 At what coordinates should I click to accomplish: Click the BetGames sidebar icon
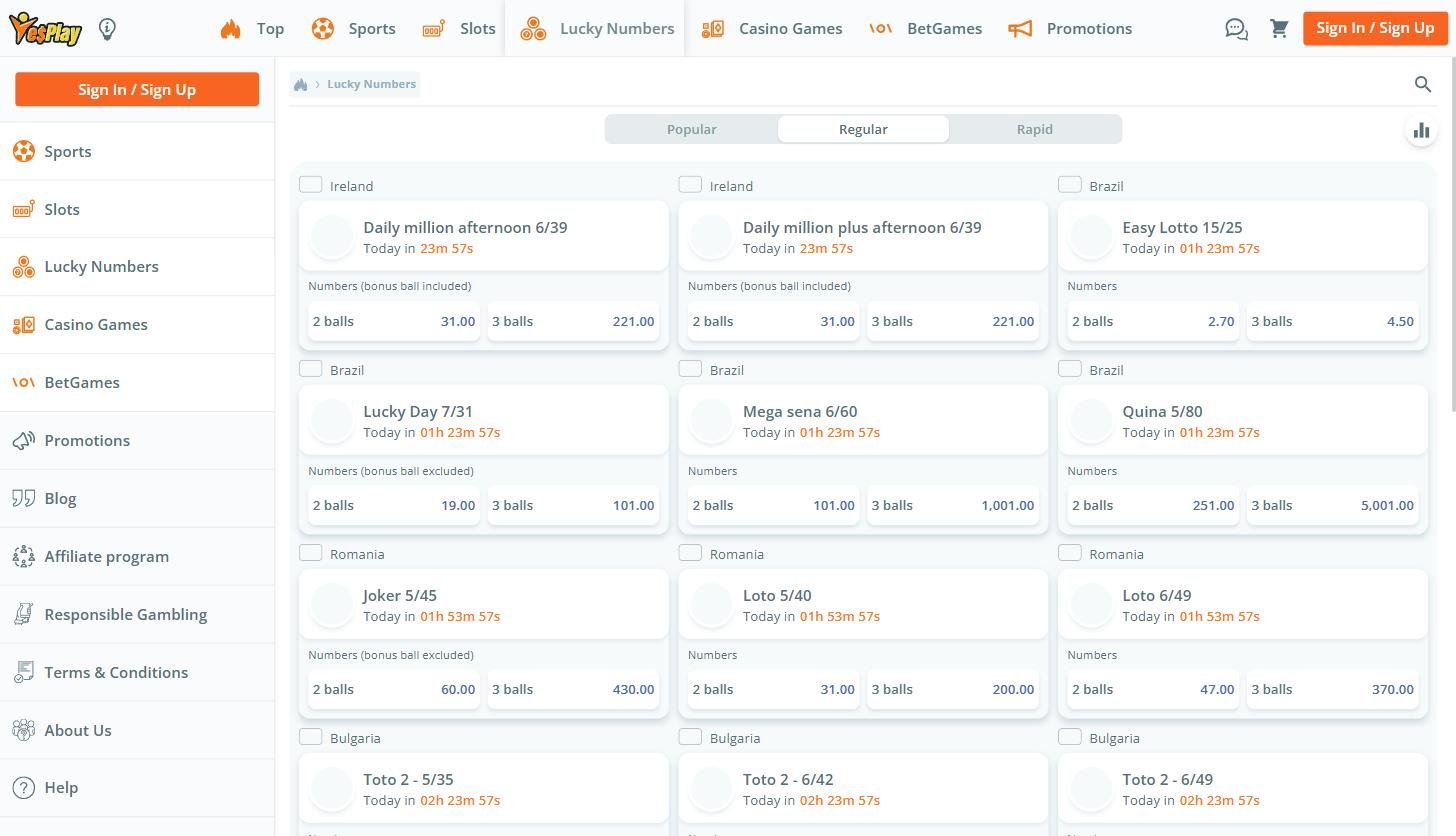click(x=23, y=383)
